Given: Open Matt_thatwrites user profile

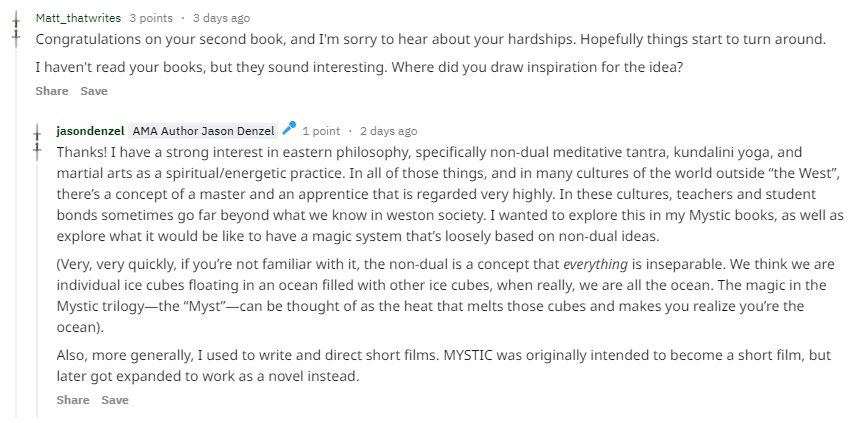Looking at the screenshot, I should click(78, 18).
